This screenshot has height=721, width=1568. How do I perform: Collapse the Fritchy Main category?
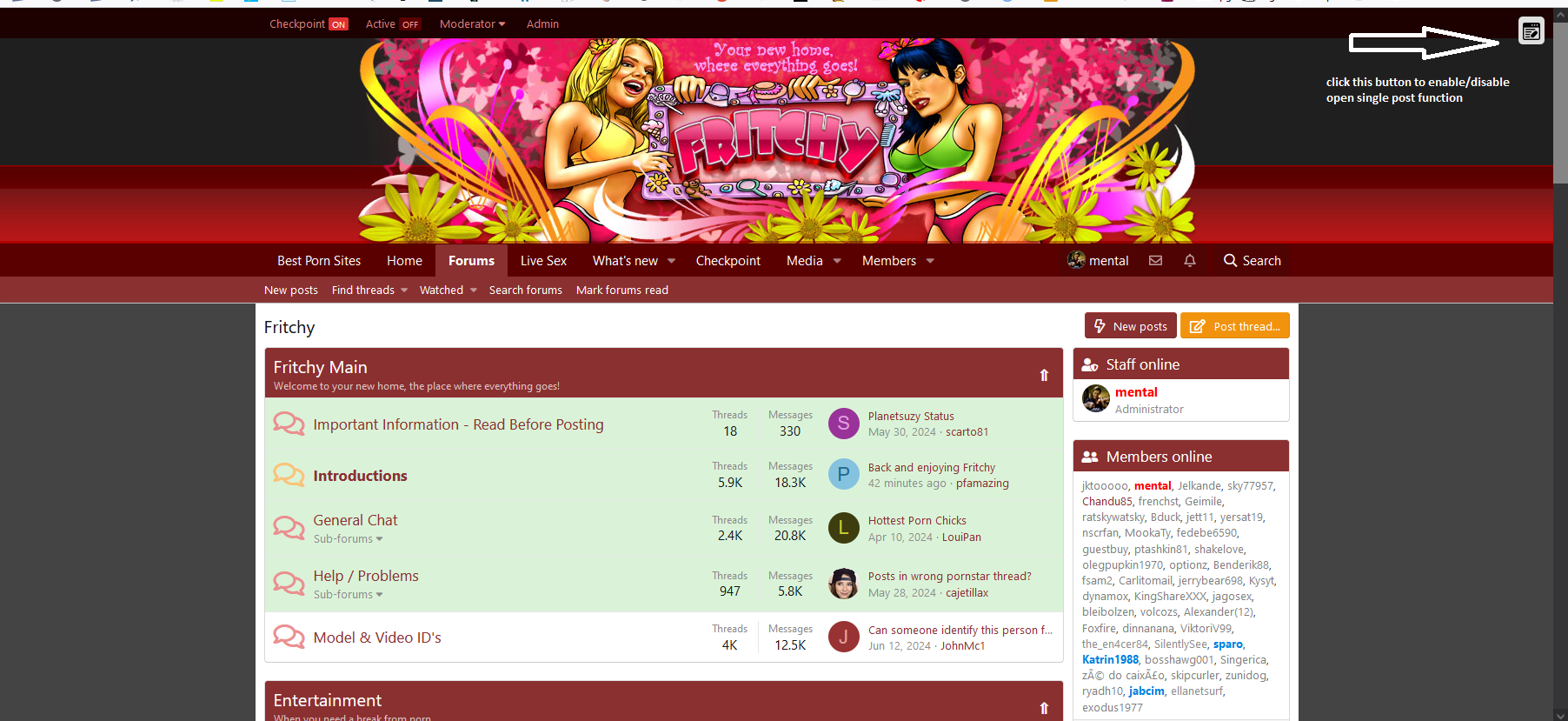[x=1044, y=375]
